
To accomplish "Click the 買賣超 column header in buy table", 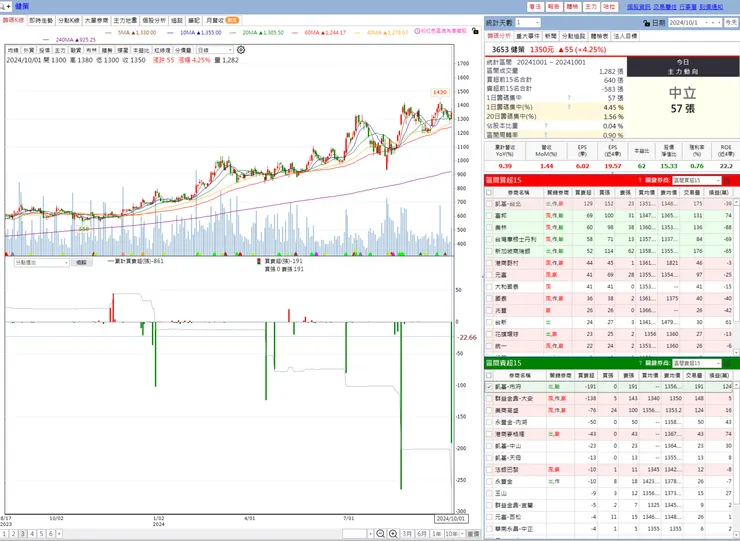I will (x=584, y=193).
